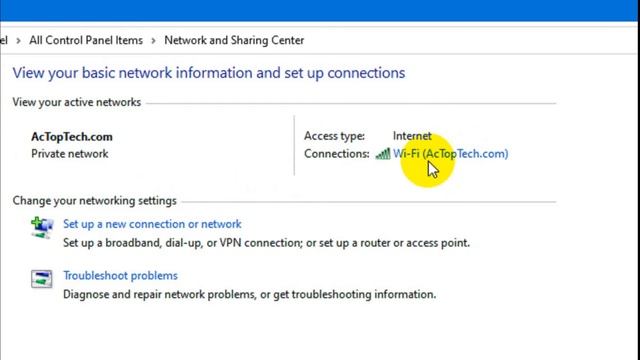Viewport: 640px width, 360px height.
Task: Expand chevron before All Control Panel Items
Action: point(18,41)
